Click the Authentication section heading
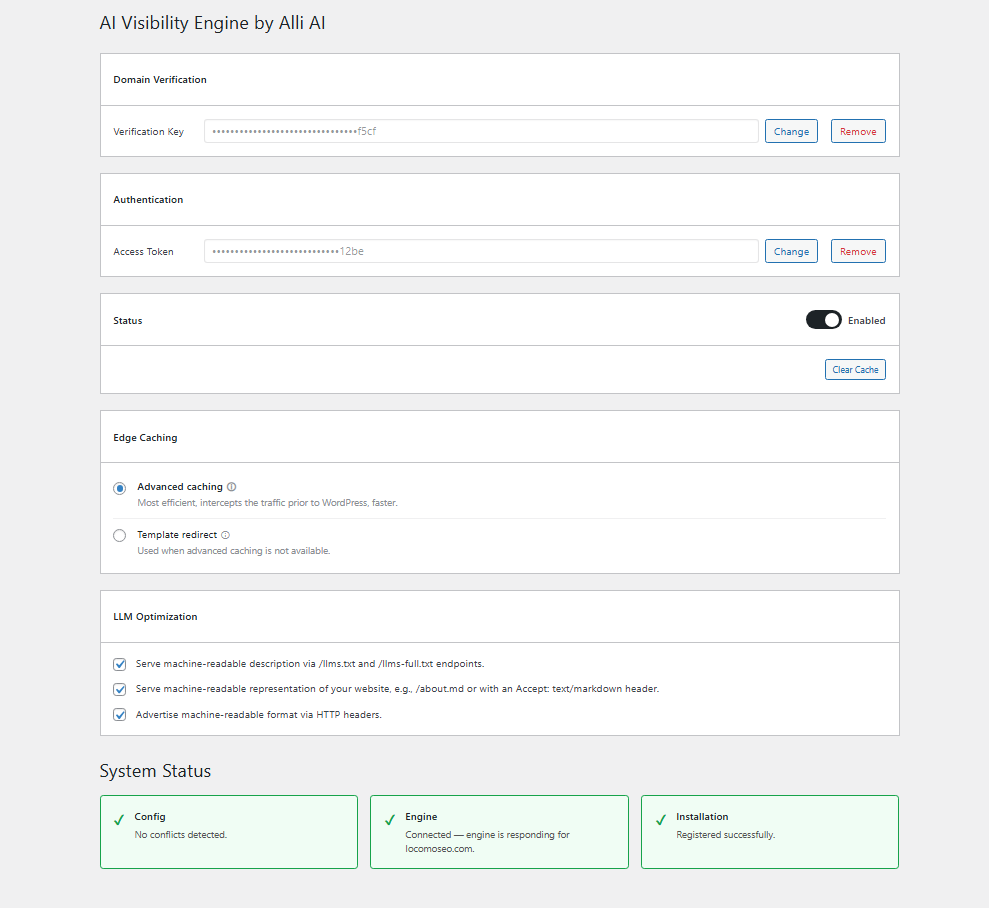989x908 pixels. 148,199
